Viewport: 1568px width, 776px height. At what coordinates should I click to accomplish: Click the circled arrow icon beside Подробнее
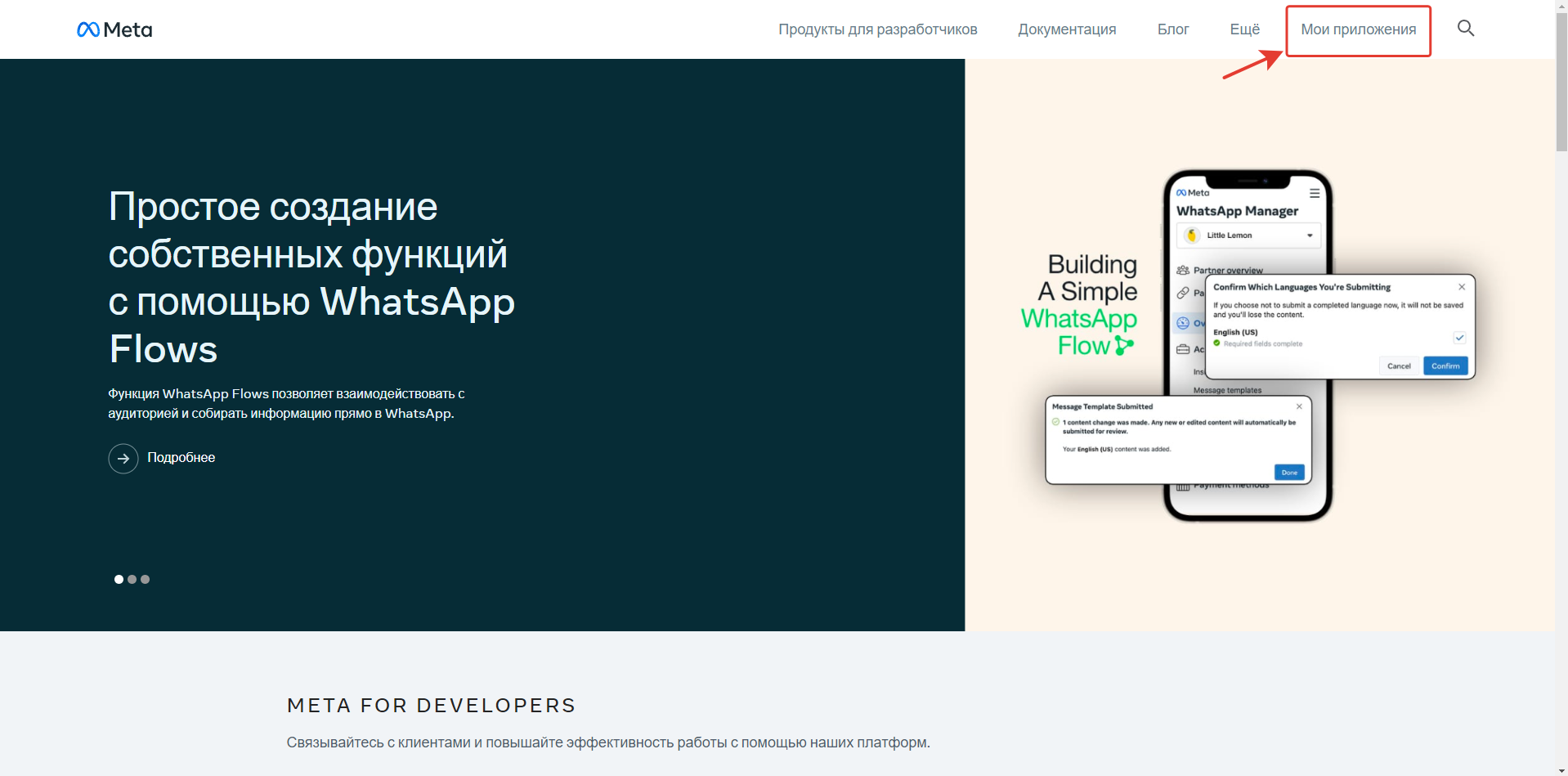pos(123,458)
